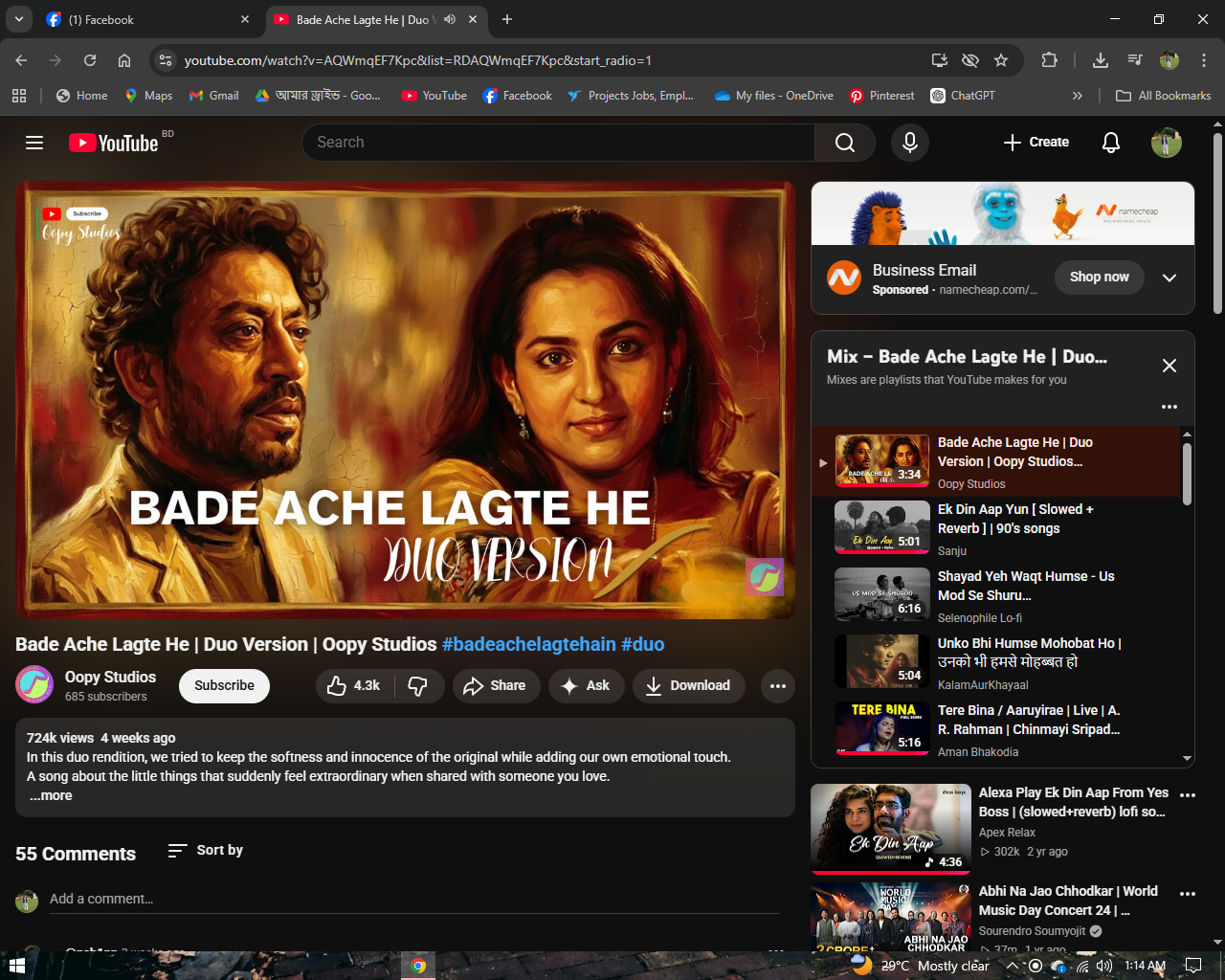
Task: Bookmark this page with the star
Action: (1001, 60)
